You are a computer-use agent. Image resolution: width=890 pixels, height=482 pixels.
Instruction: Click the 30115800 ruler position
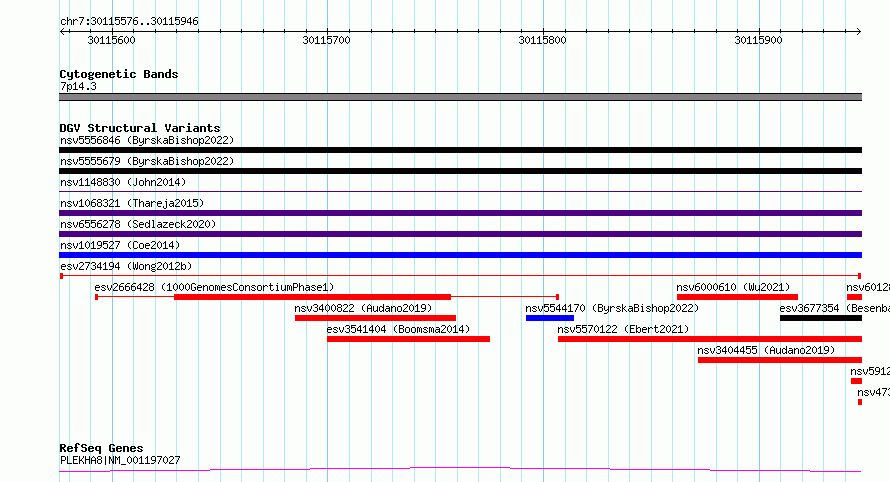(543, 40)
